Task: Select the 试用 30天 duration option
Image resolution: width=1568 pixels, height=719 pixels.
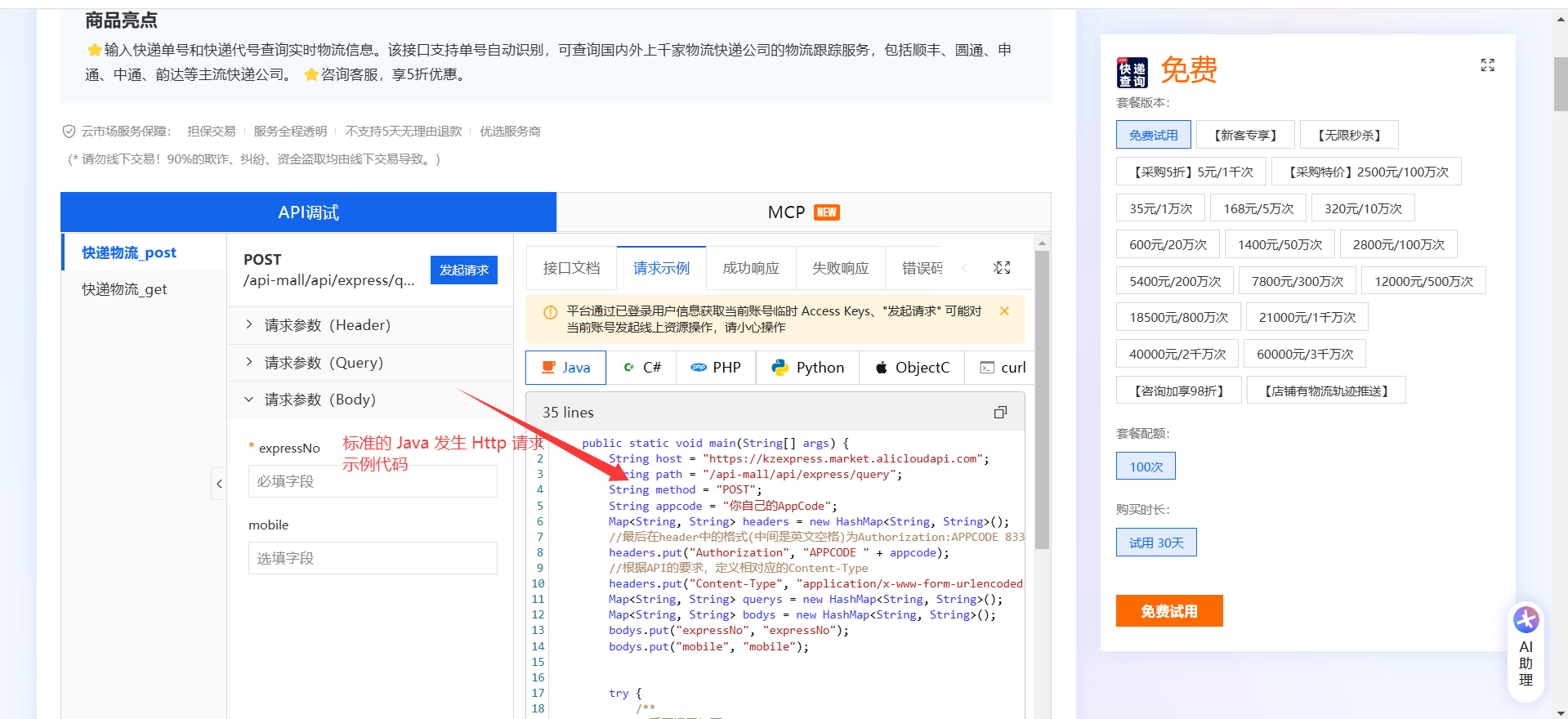Action: click(x=1156, y=543)
